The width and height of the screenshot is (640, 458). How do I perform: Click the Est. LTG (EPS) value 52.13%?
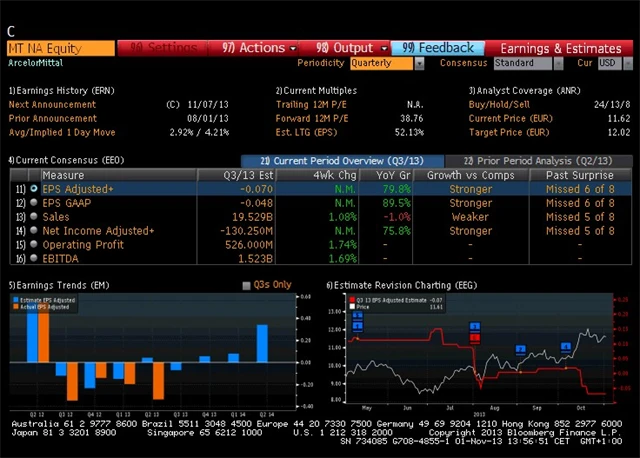click(x=409, y=132)
